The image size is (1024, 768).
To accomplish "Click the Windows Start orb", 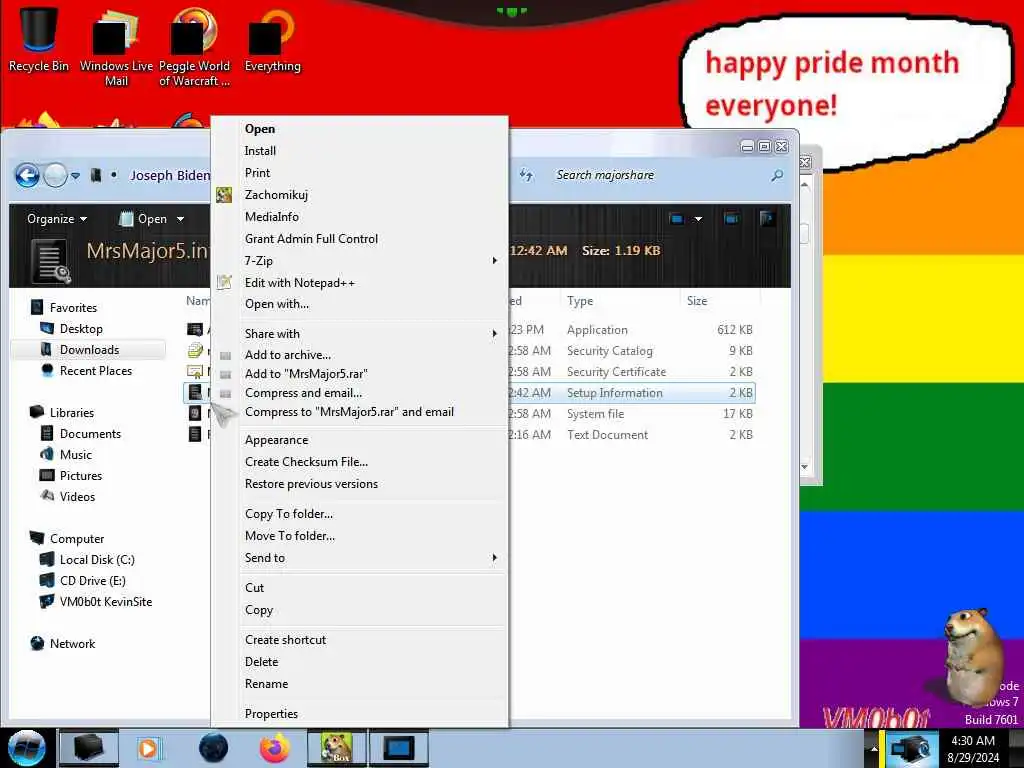I will coord(26,748).
